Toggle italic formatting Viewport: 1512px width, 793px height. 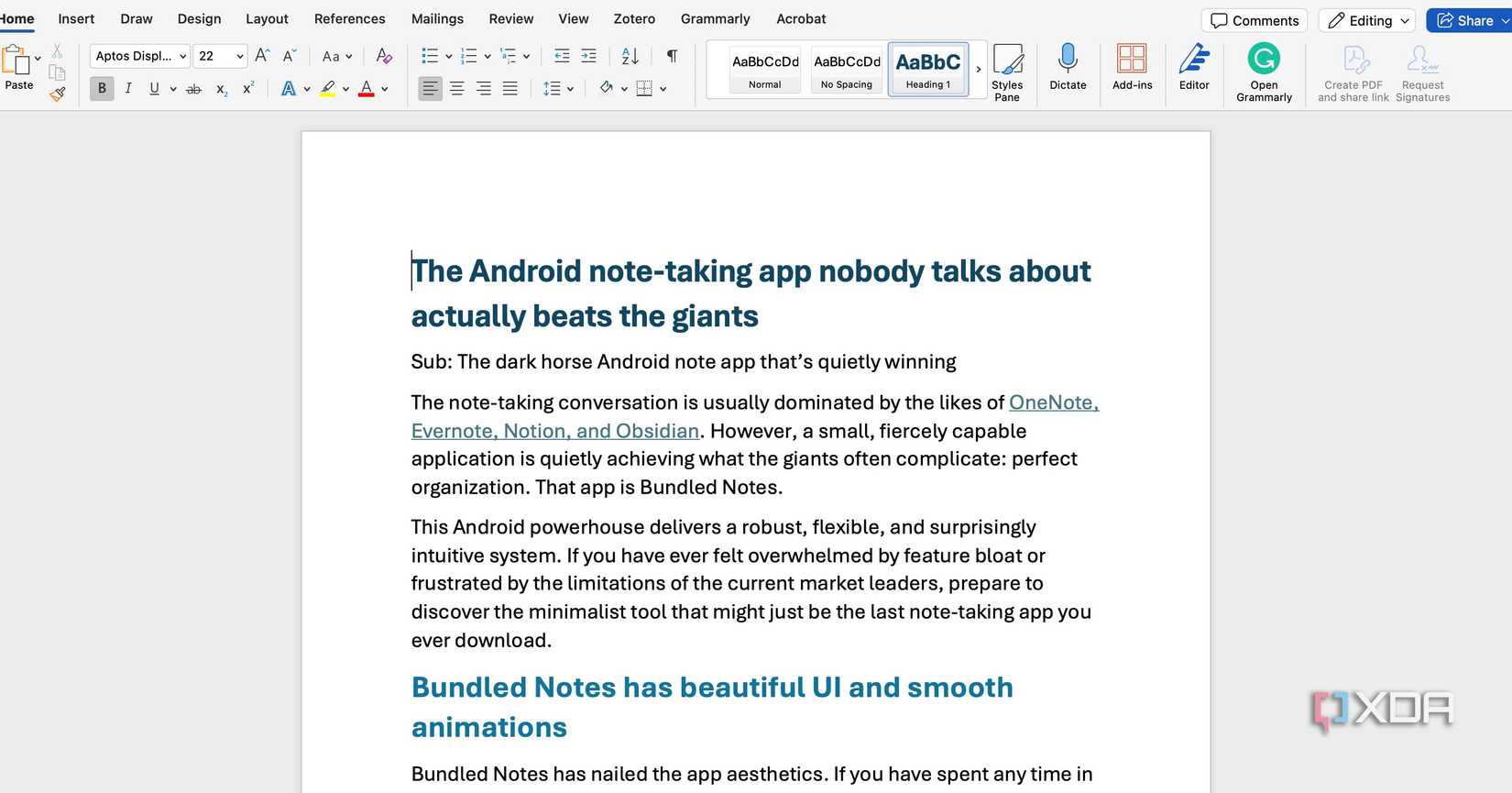(x=128, y=88)
